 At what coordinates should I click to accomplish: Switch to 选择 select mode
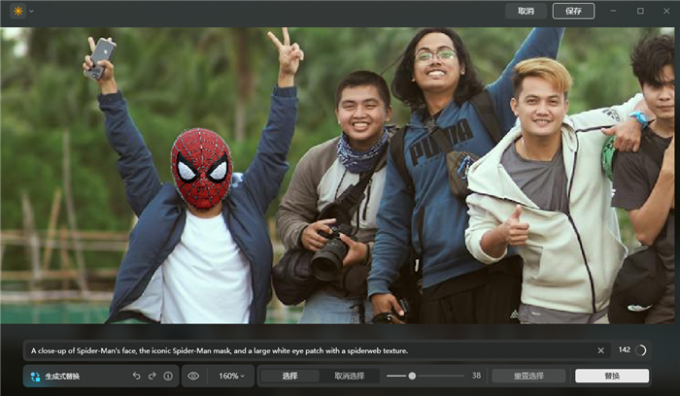tap(290, 376)
